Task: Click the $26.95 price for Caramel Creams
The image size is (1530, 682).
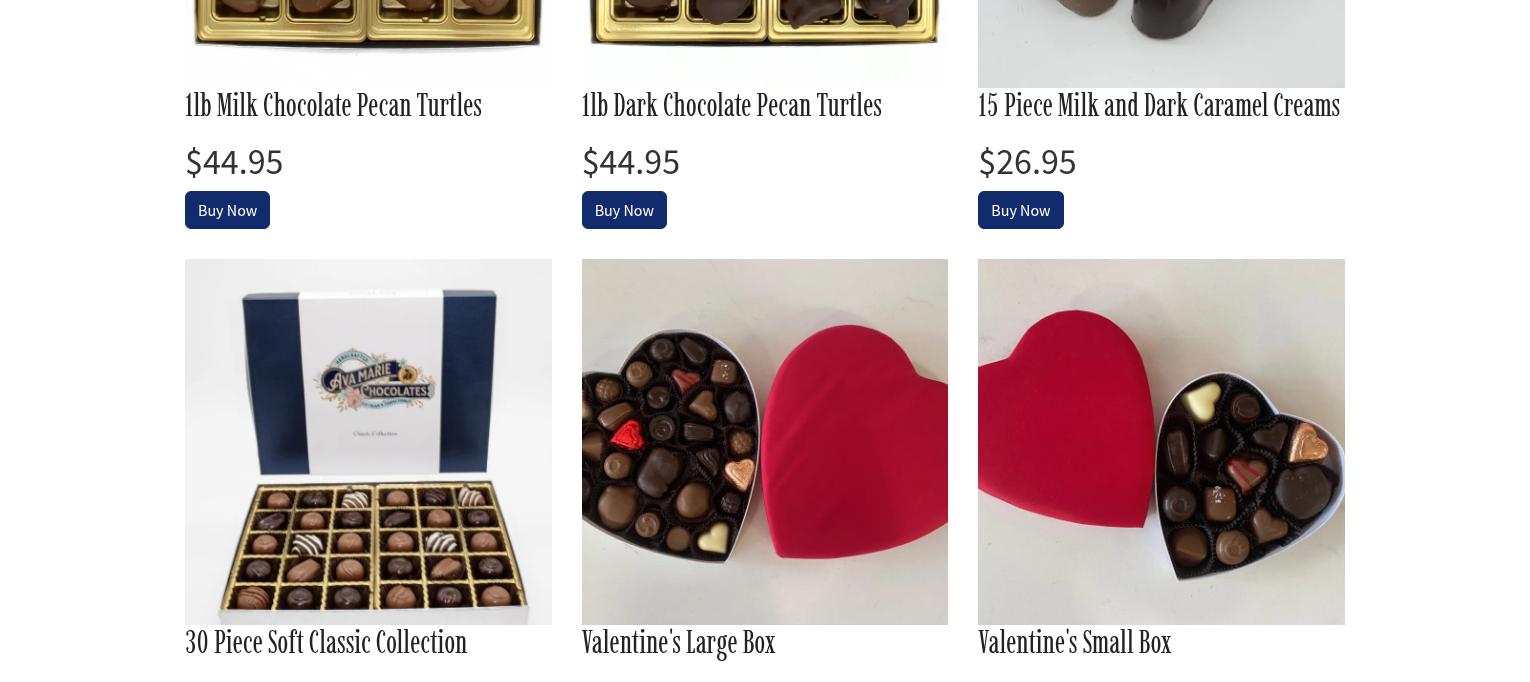Action: point(1027,162)
